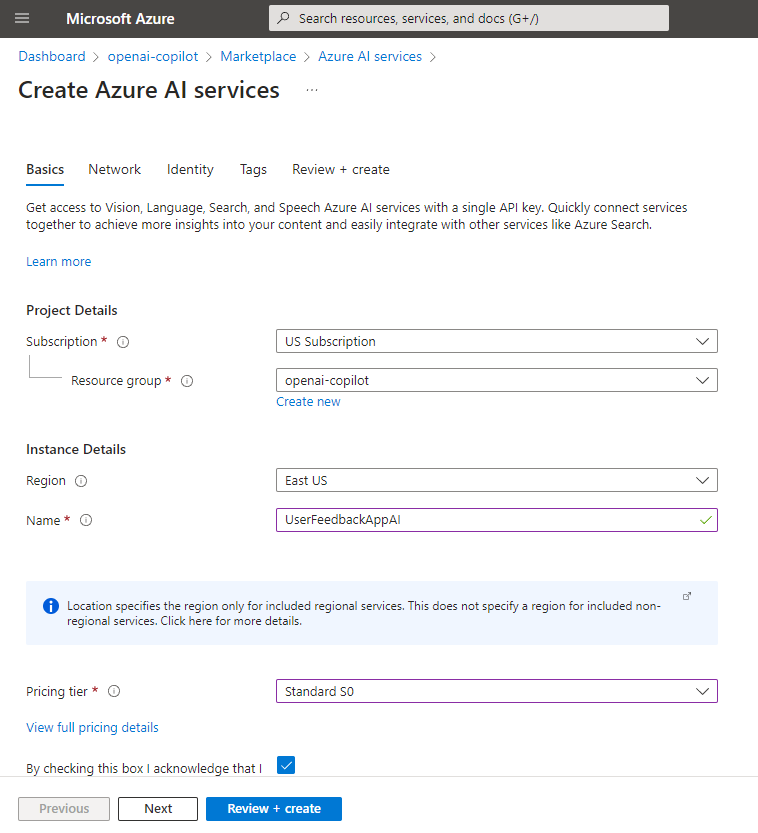Open View full pricing details link

[92, 727]
